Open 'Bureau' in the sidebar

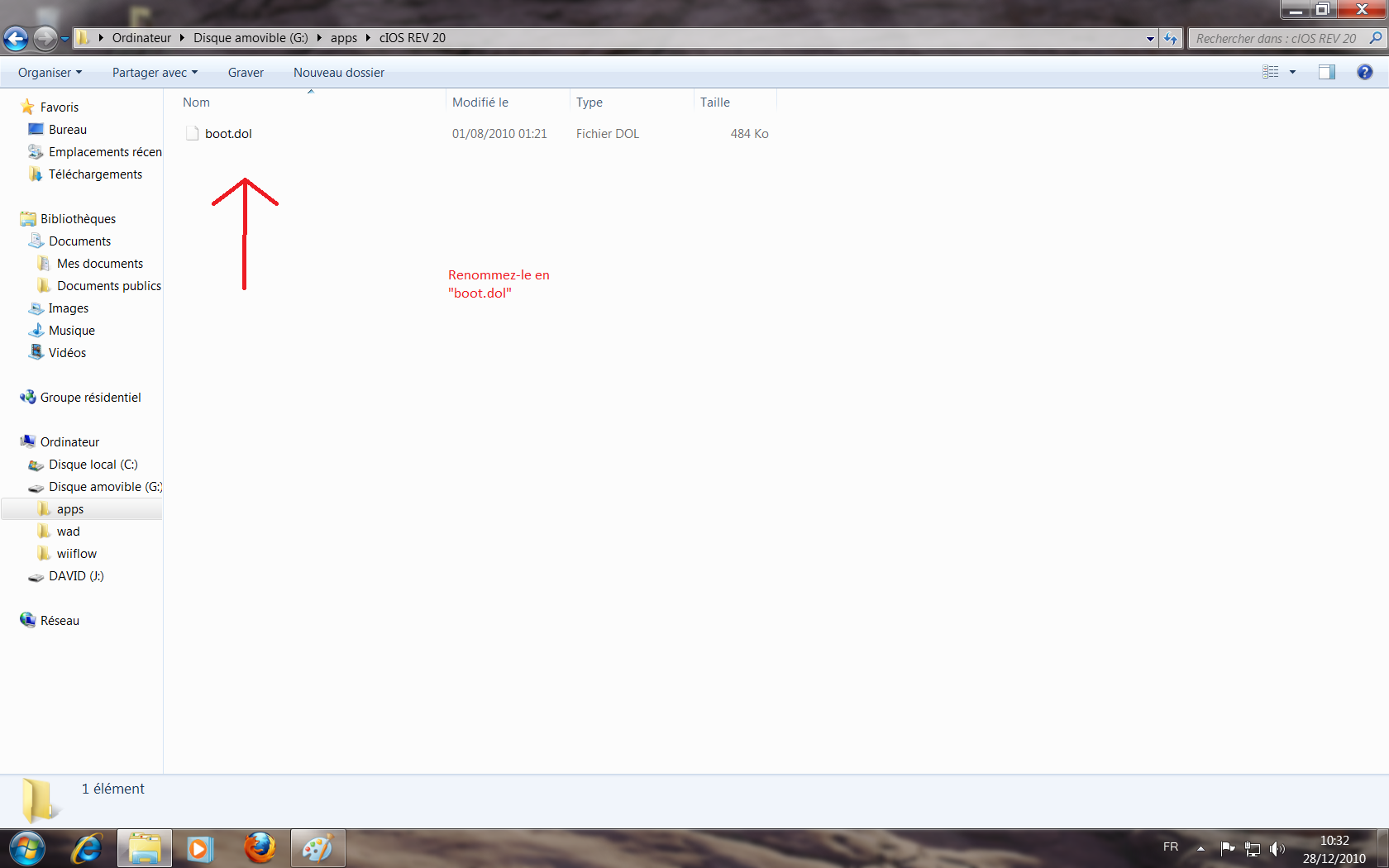(x=68, y=130)
